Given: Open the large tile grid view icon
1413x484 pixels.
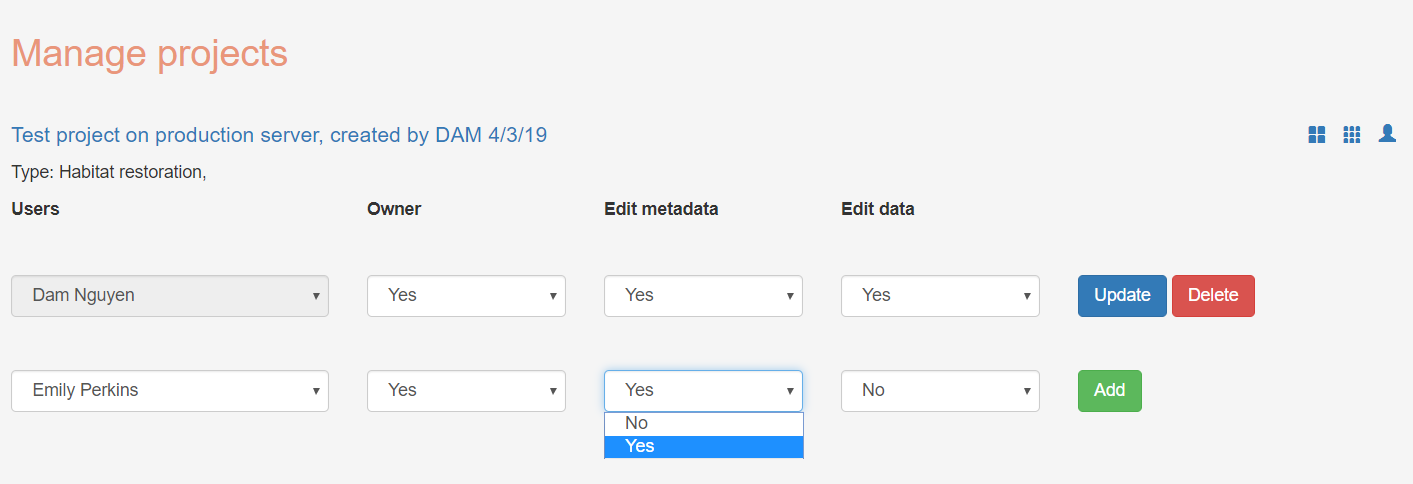Looking at the screenshot, I should pos(1317,134).
